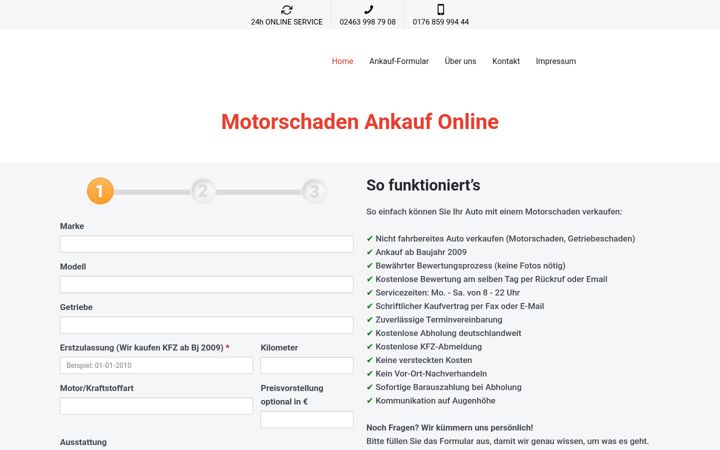Click the "So funktioniert's" heading
720x450 pixels.
[423, 185]
